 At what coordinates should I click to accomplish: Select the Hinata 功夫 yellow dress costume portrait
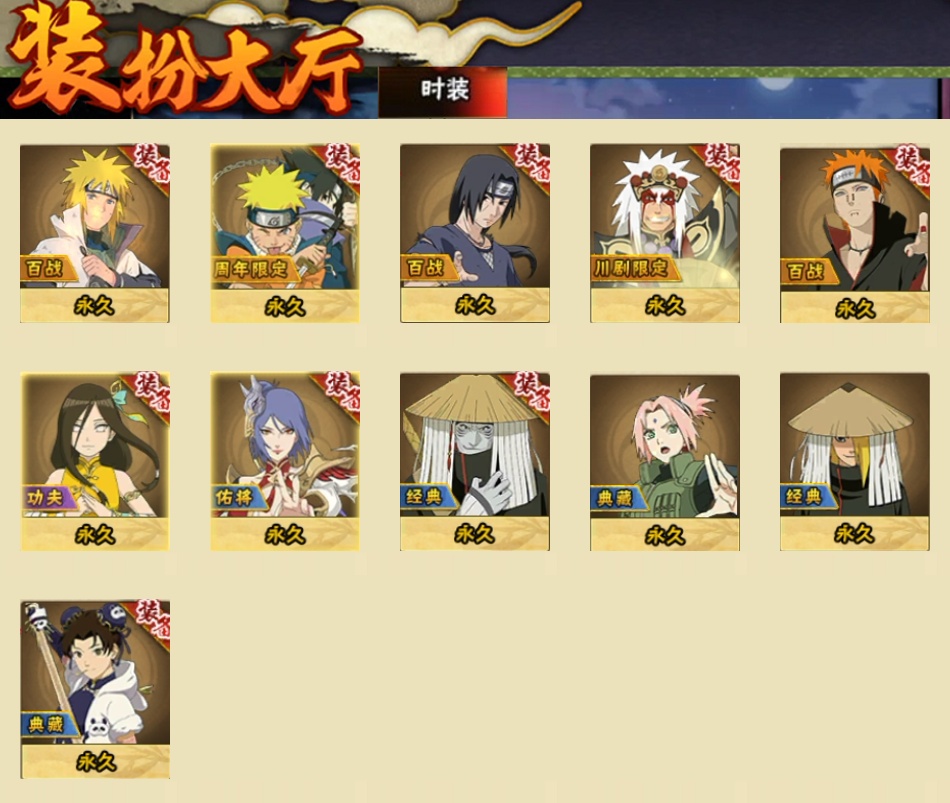coord(95,462)
